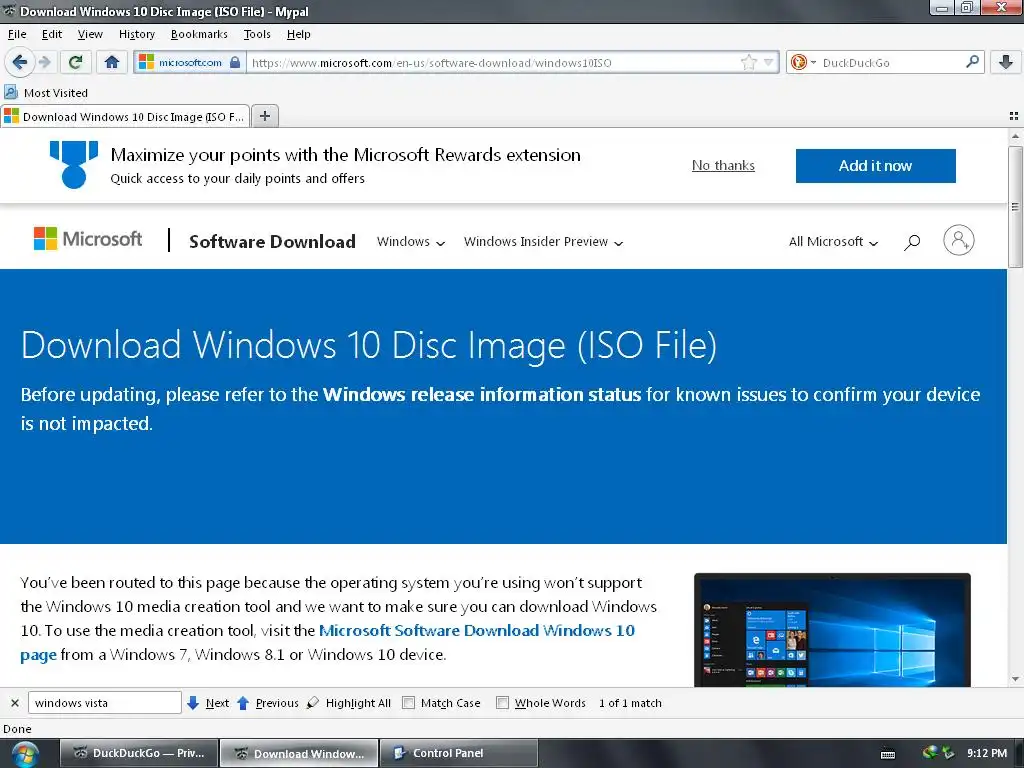Open the DuckDuckGo search engine selector

[803, 62]
